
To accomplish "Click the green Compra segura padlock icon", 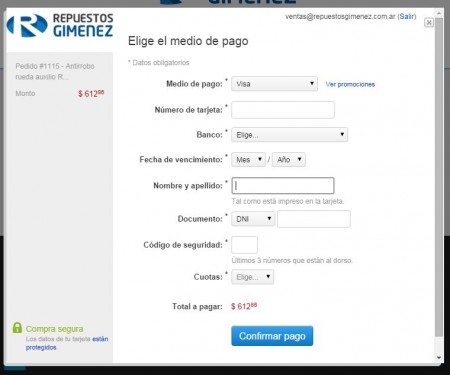I will 17,328.
